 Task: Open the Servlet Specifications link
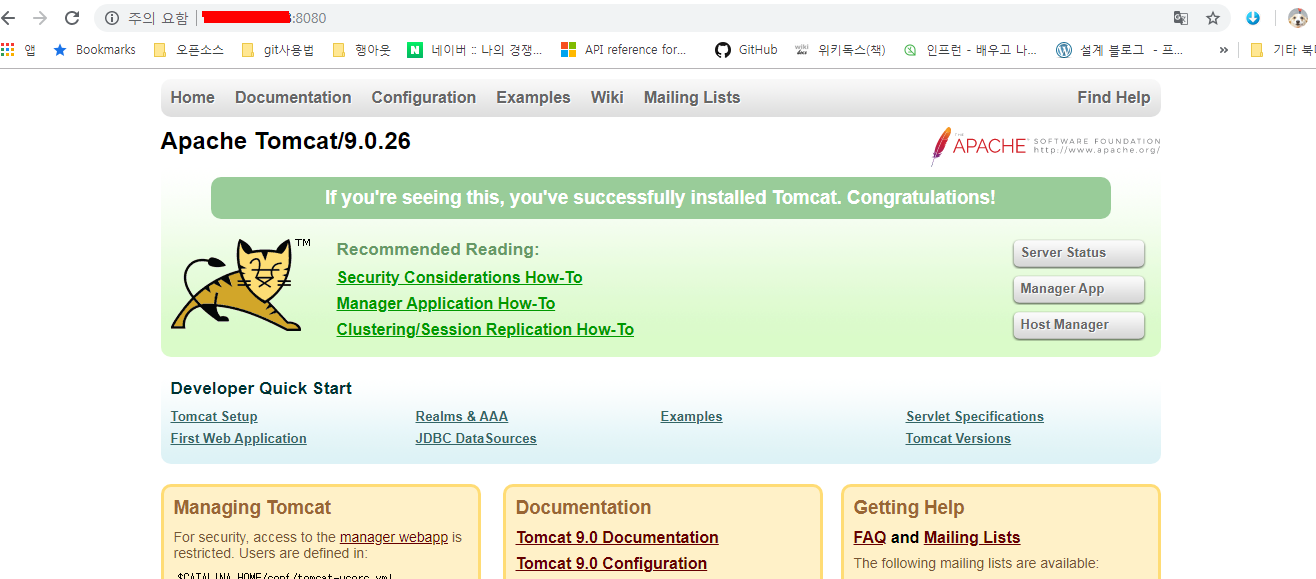point(975,416)
